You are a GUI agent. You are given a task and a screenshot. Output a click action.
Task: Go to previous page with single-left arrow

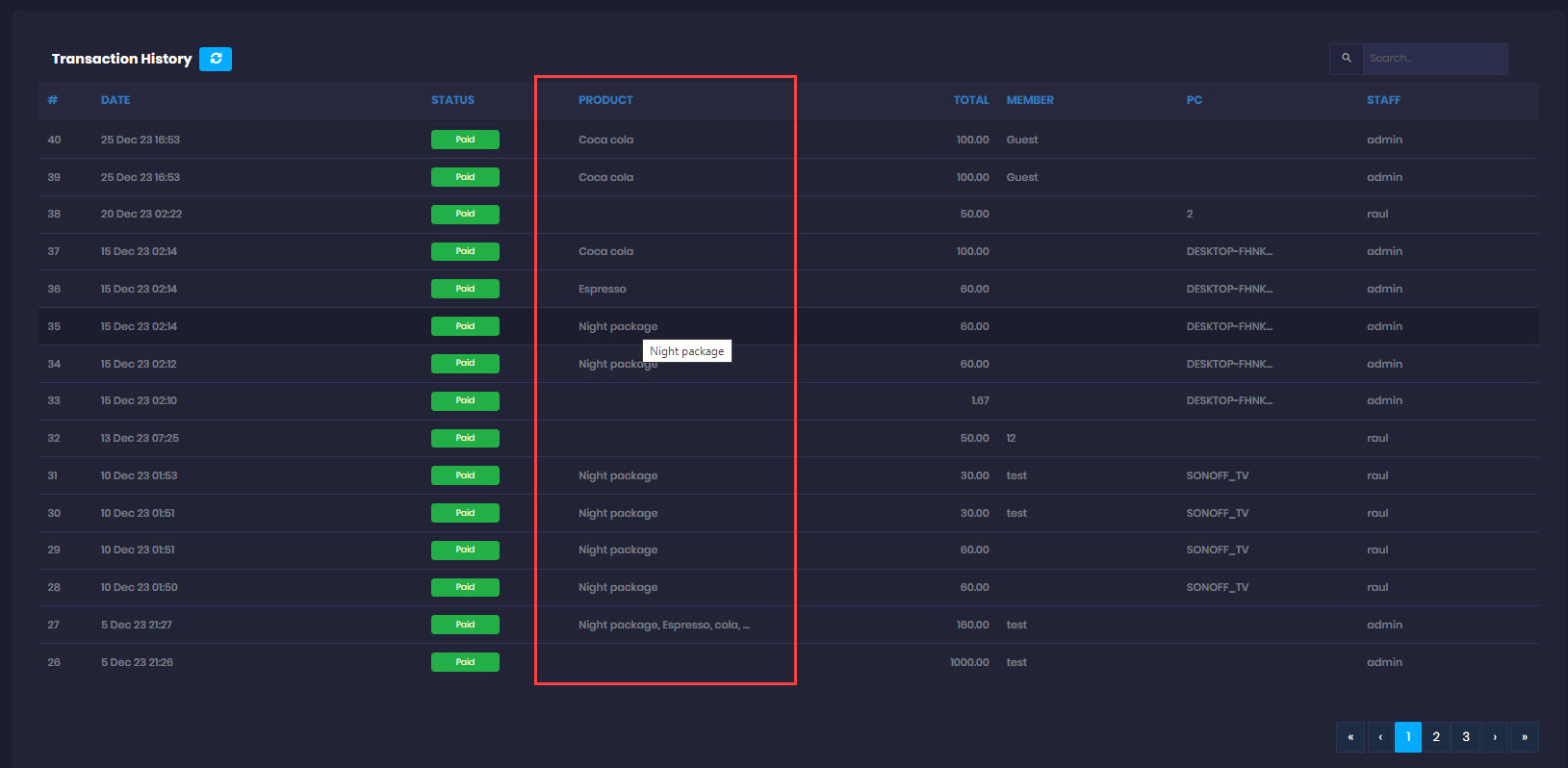tap(1380, 737)
